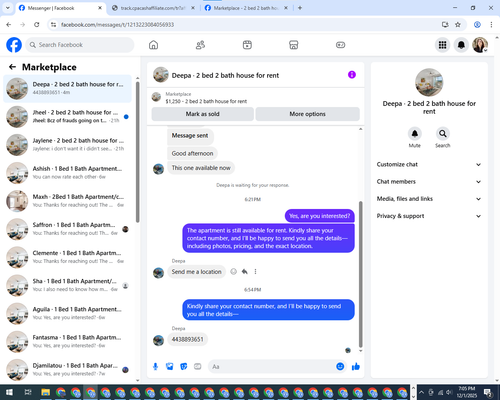Expand Chat members section
500x400 pixels.
click(x=429, y=182)
